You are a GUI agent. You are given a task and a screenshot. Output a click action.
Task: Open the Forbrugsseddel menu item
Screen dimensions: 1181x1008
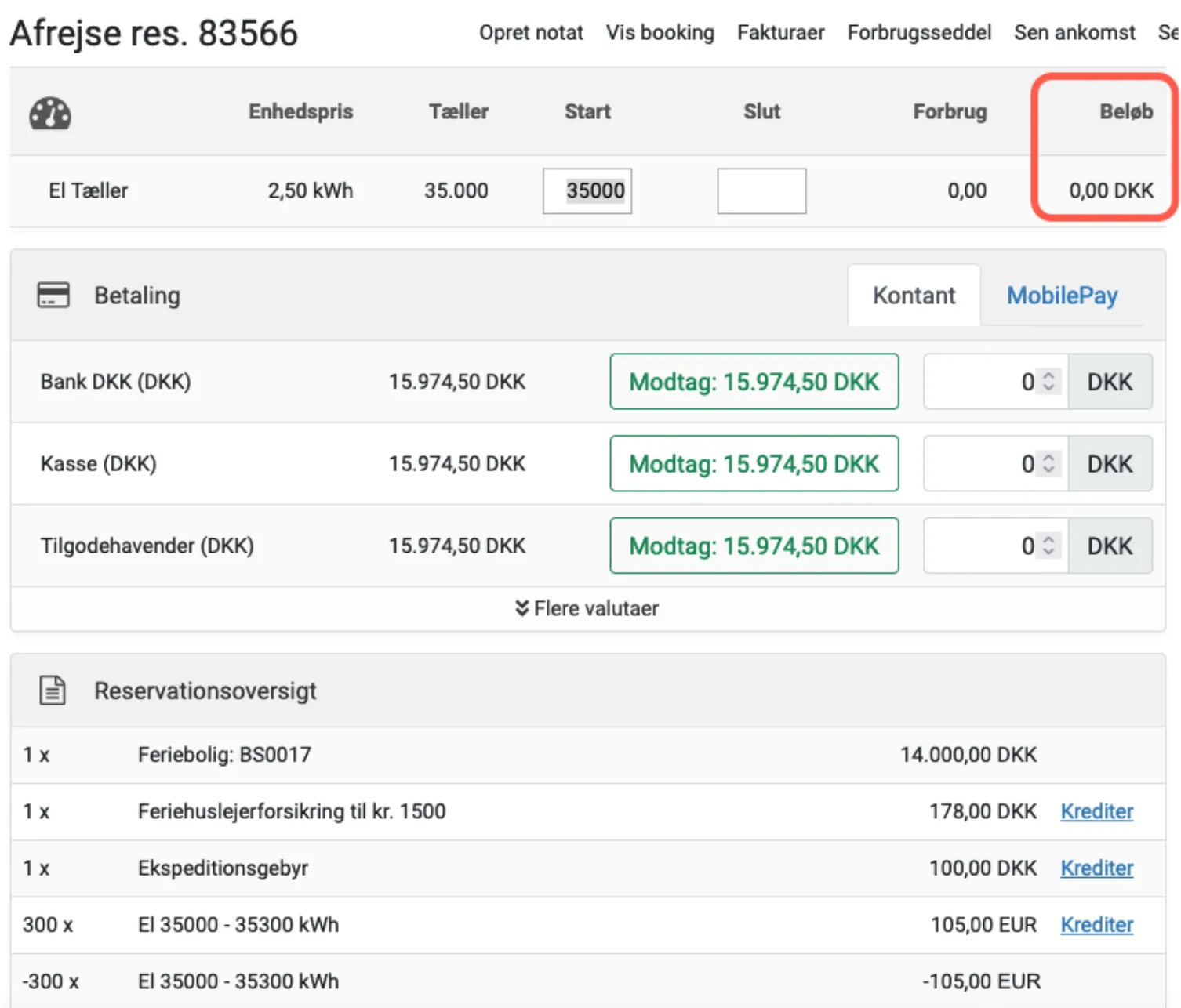point(919,33)
